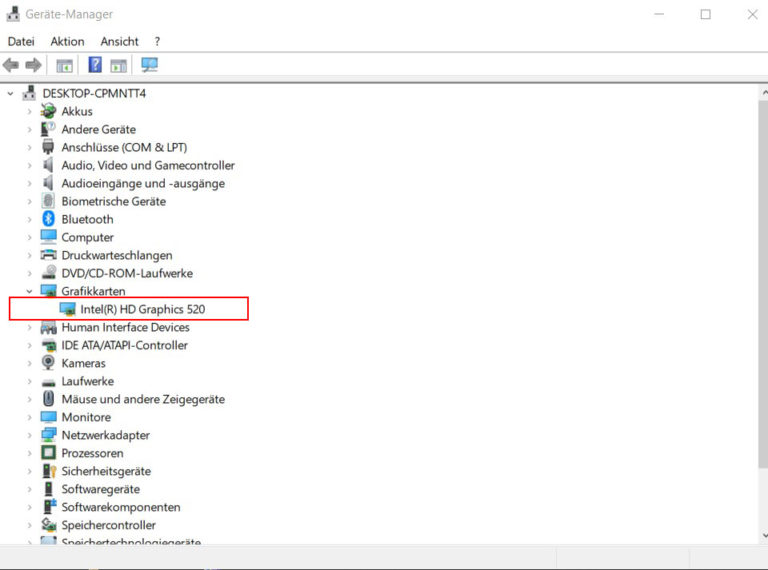Screen dimensions: 768x570
Task: Expand the Prozessoren category arrow
Action: 29,453
